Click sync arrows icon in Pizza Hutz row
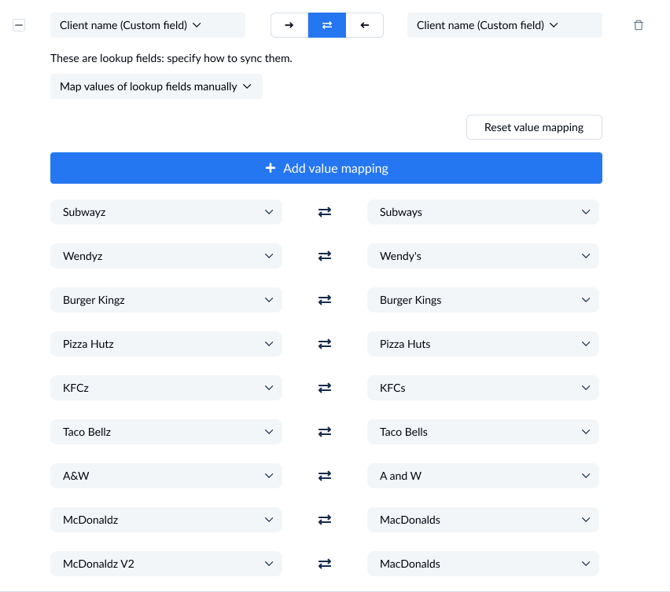670x592 pixels. click(325, 344)
